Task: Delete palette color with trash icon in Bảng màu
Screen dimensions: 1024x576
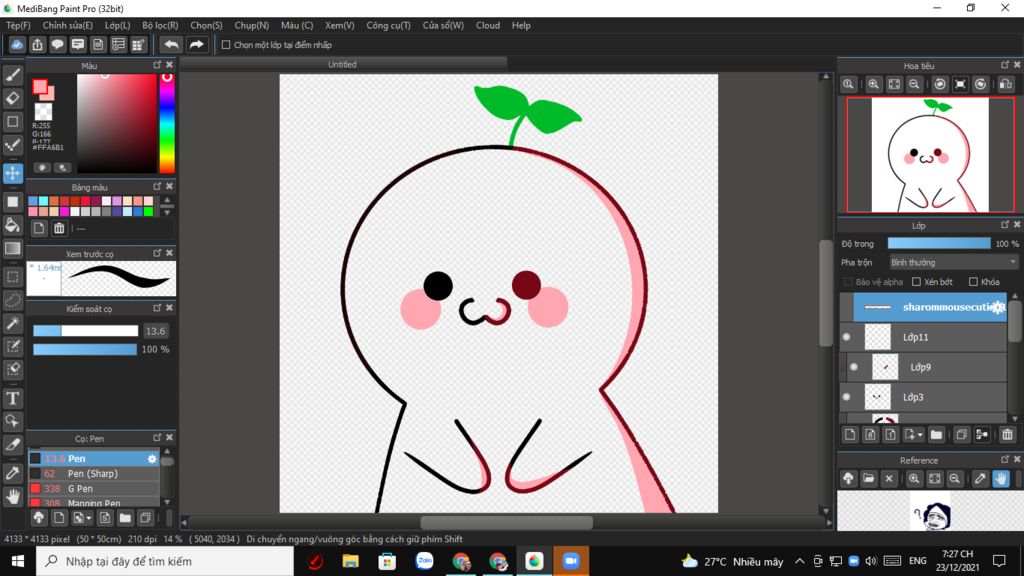Action: (59, 228)
